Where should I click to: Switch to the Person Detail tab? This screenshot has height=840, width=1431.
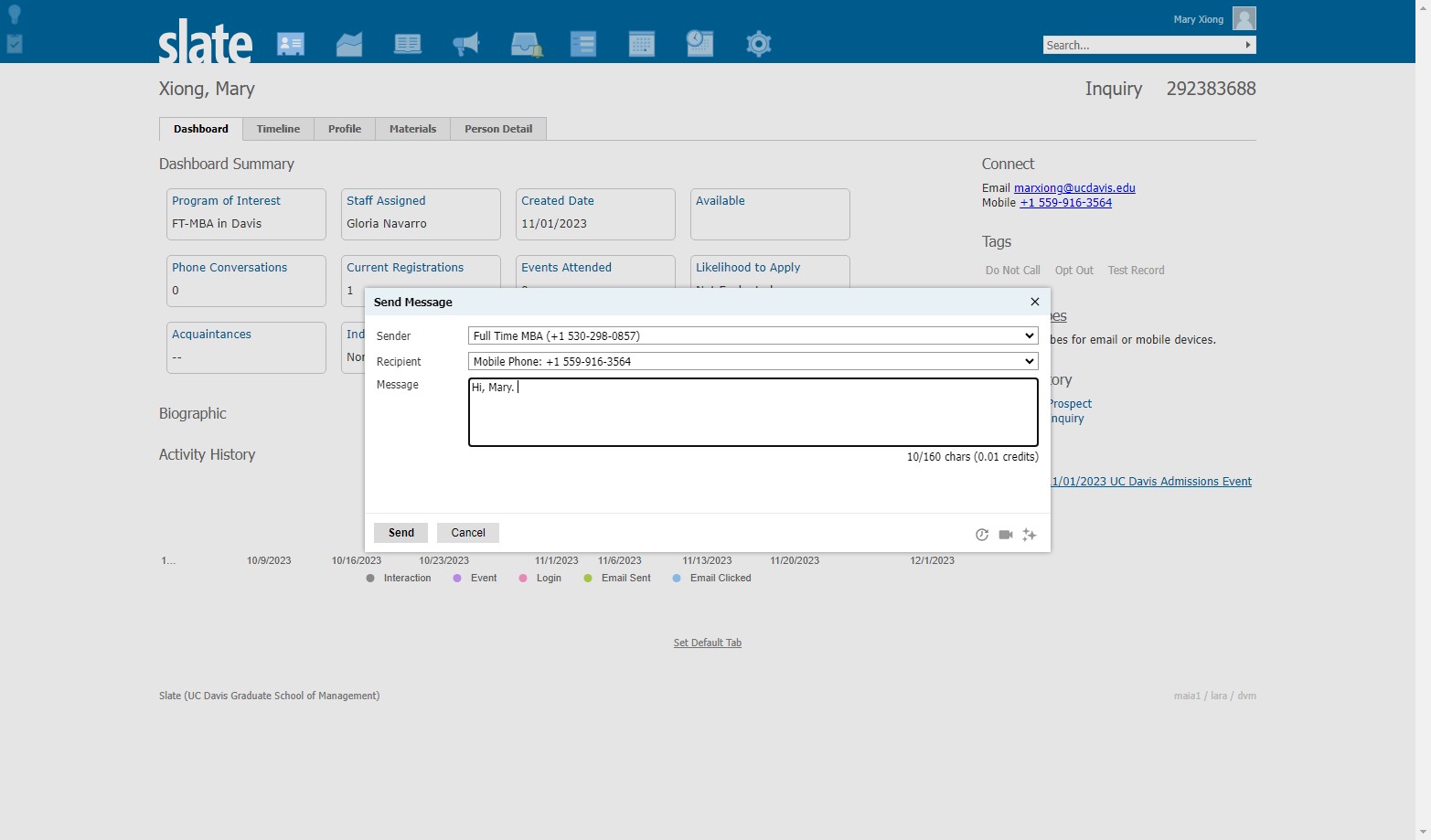(x=498, y=129)
